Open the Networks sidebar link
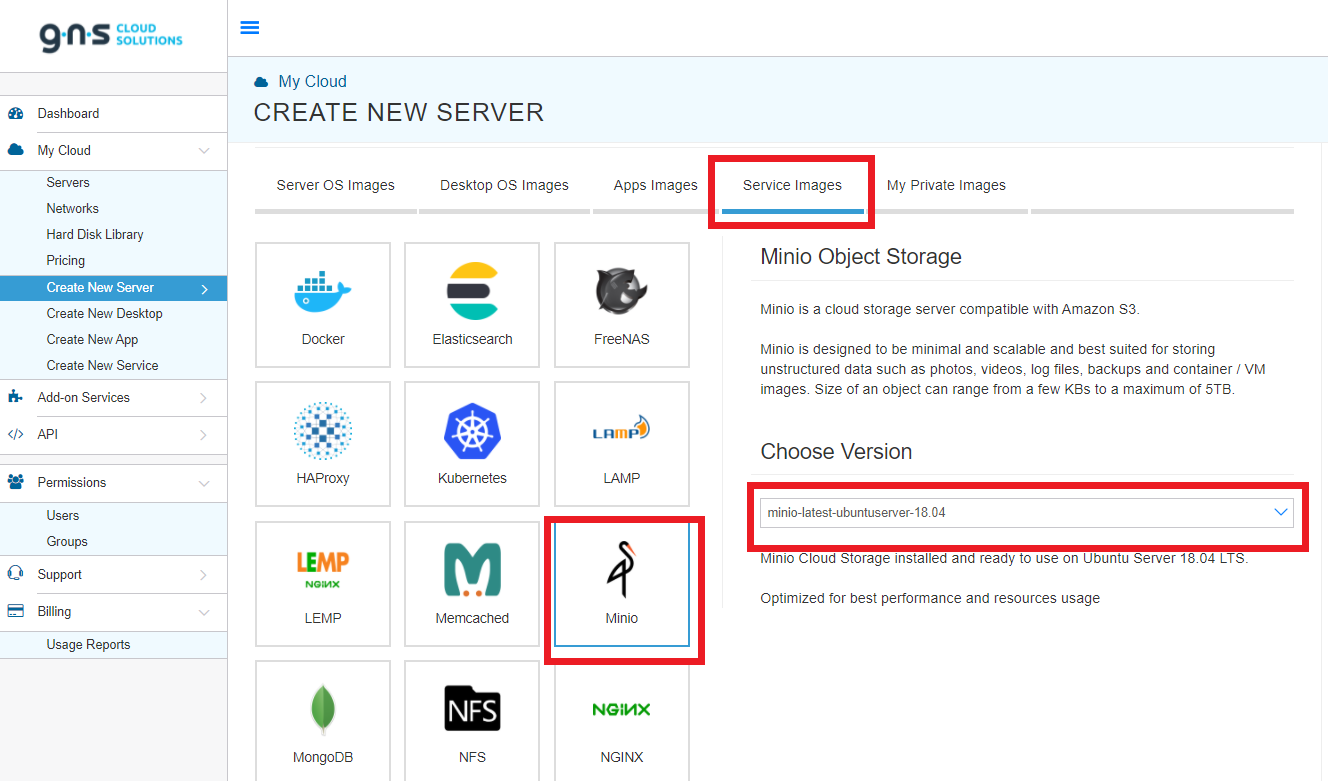The width and height of the screenshot is (1328, 781). coord(72,209)
